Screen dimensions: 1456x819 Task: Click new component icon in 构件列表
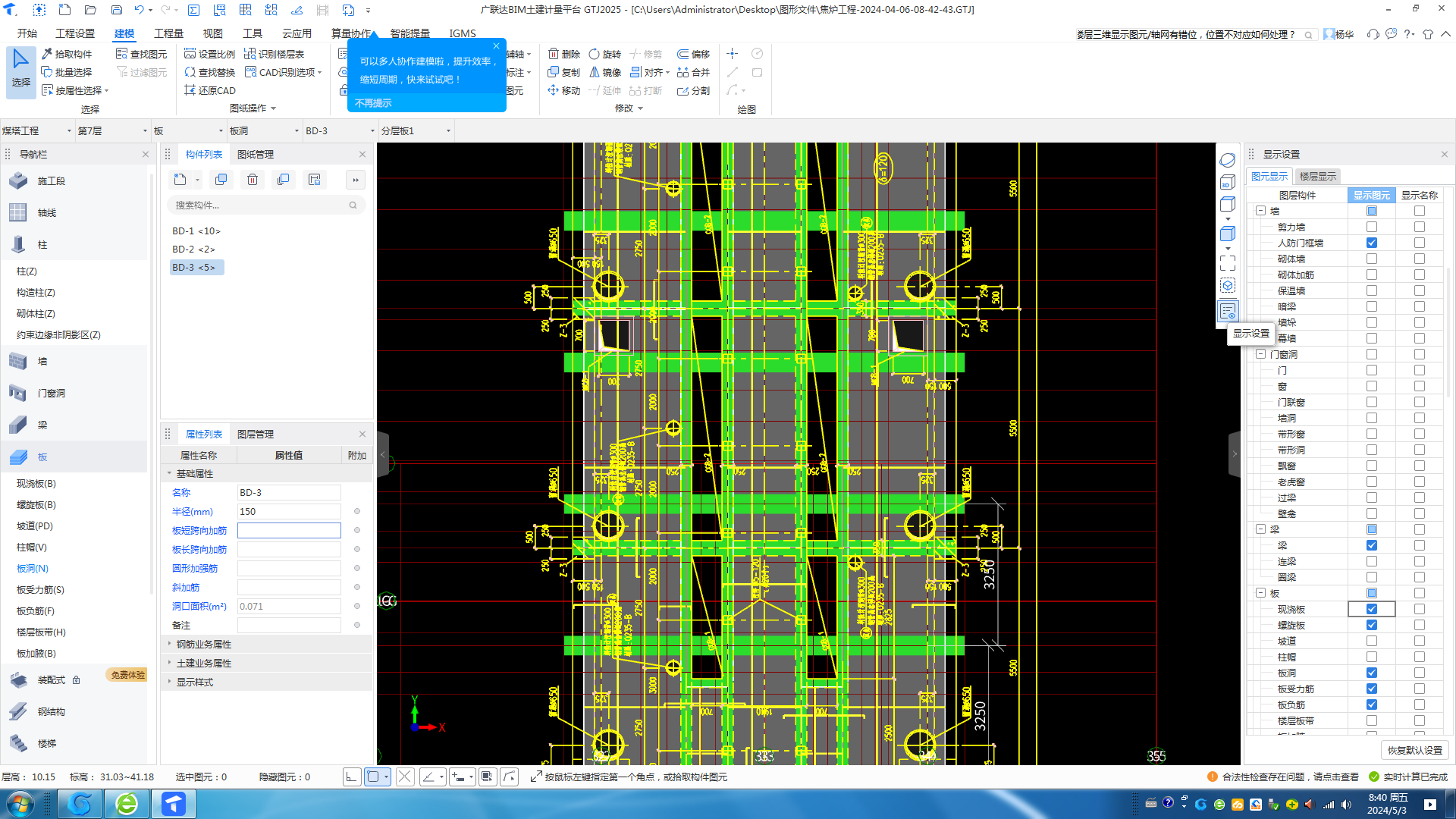tap(180, 180)
